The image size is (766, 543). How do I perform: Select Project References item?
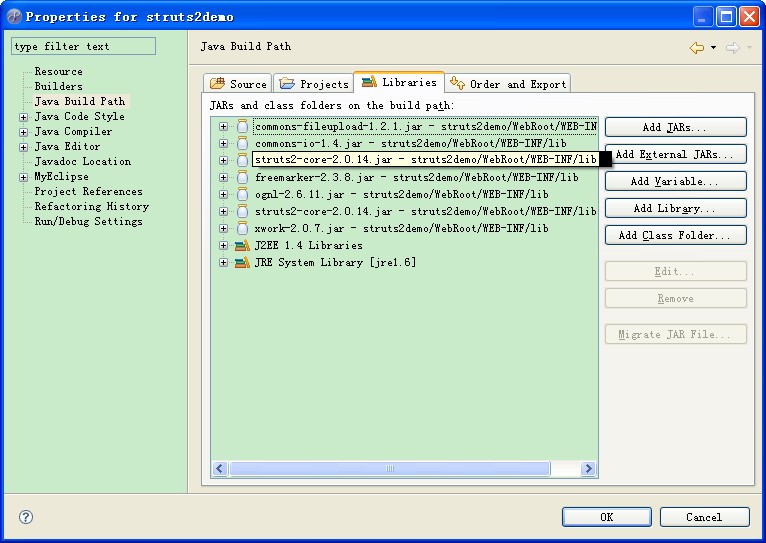(88, 191)
